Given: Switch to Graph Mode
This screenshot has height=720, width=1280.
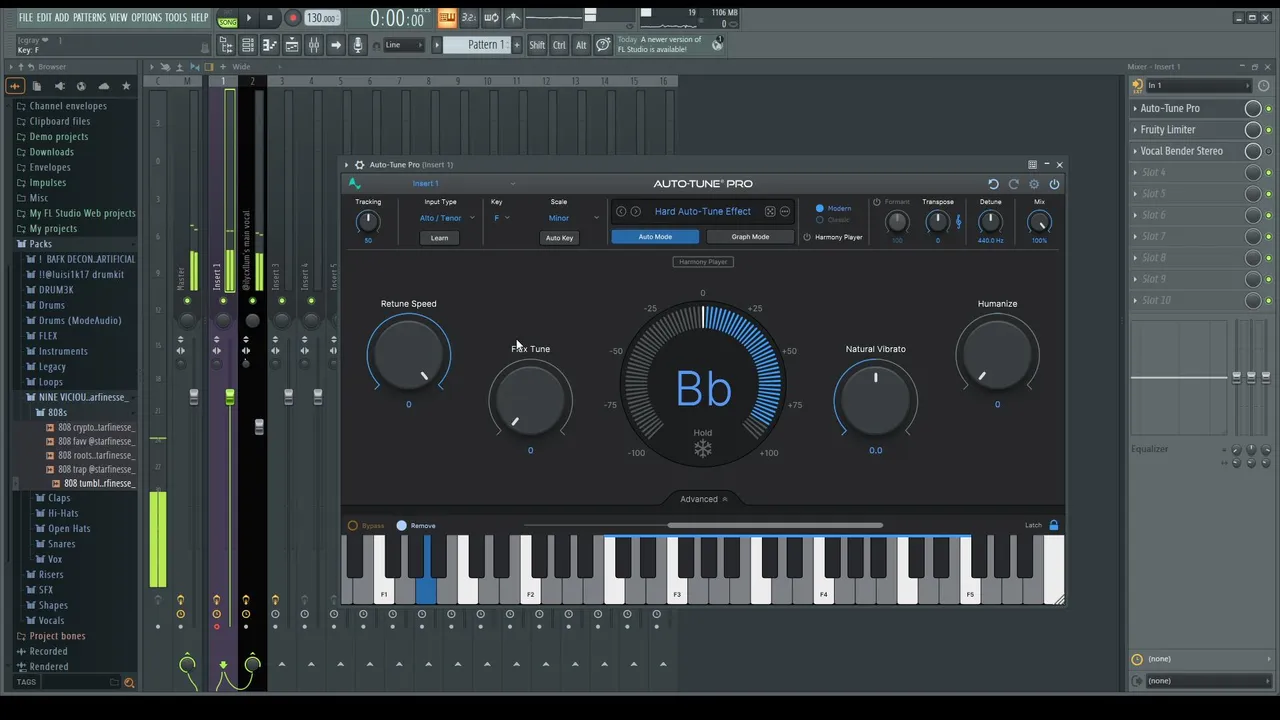Looking at the screenshot, I should [750, 237].
